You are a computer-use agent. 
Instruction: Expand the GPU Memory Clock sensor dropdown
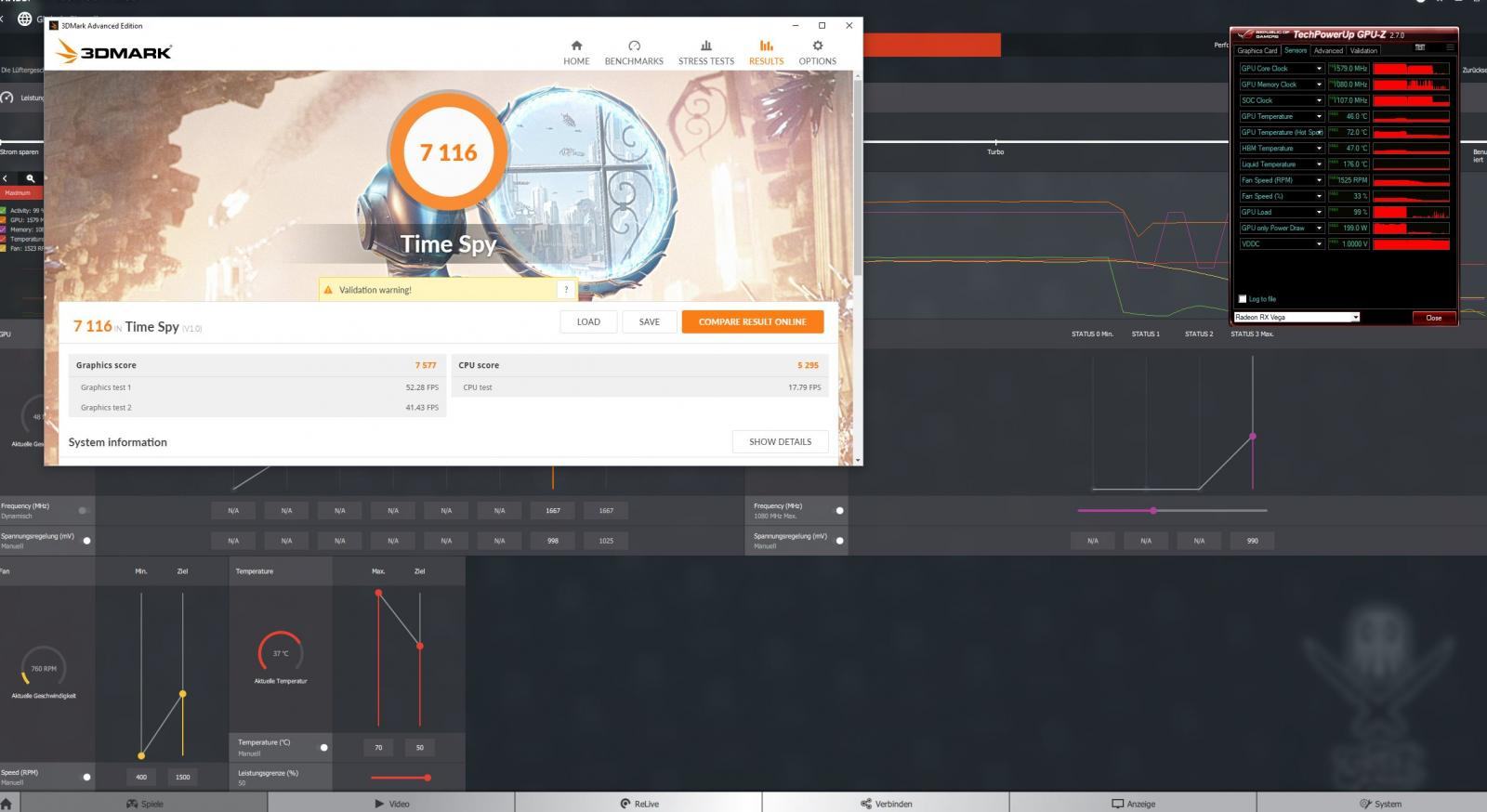coord(1318,85)
